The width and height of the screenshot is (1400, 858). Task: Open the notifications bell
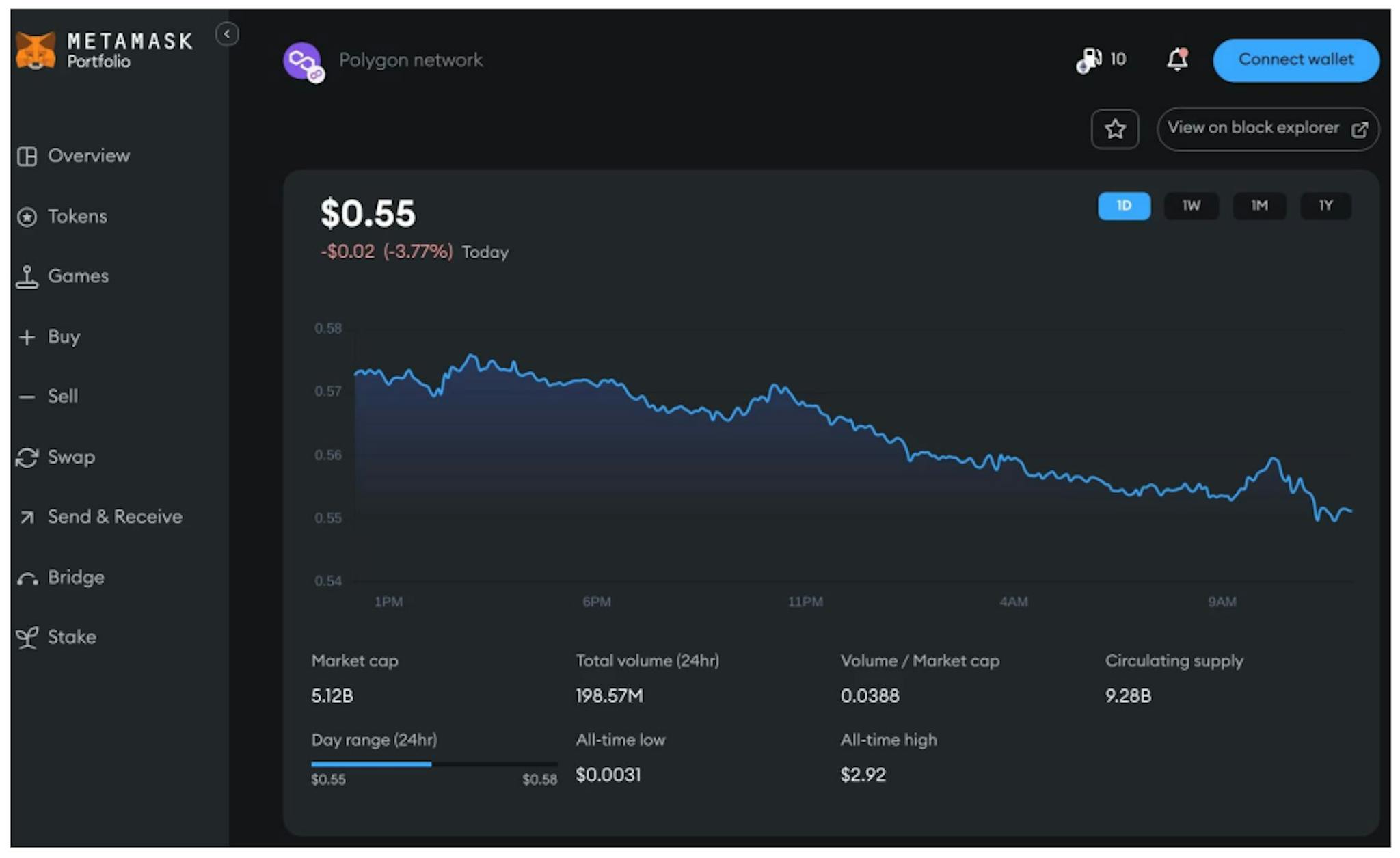point(1177,60)
